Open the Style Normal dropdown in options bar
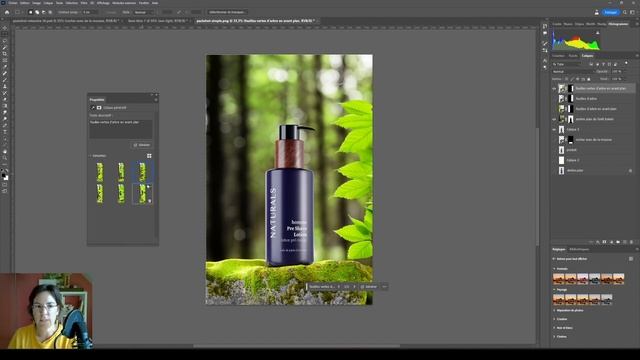The height and width of the screenshot is (360, 640). (x=144, y=12)
